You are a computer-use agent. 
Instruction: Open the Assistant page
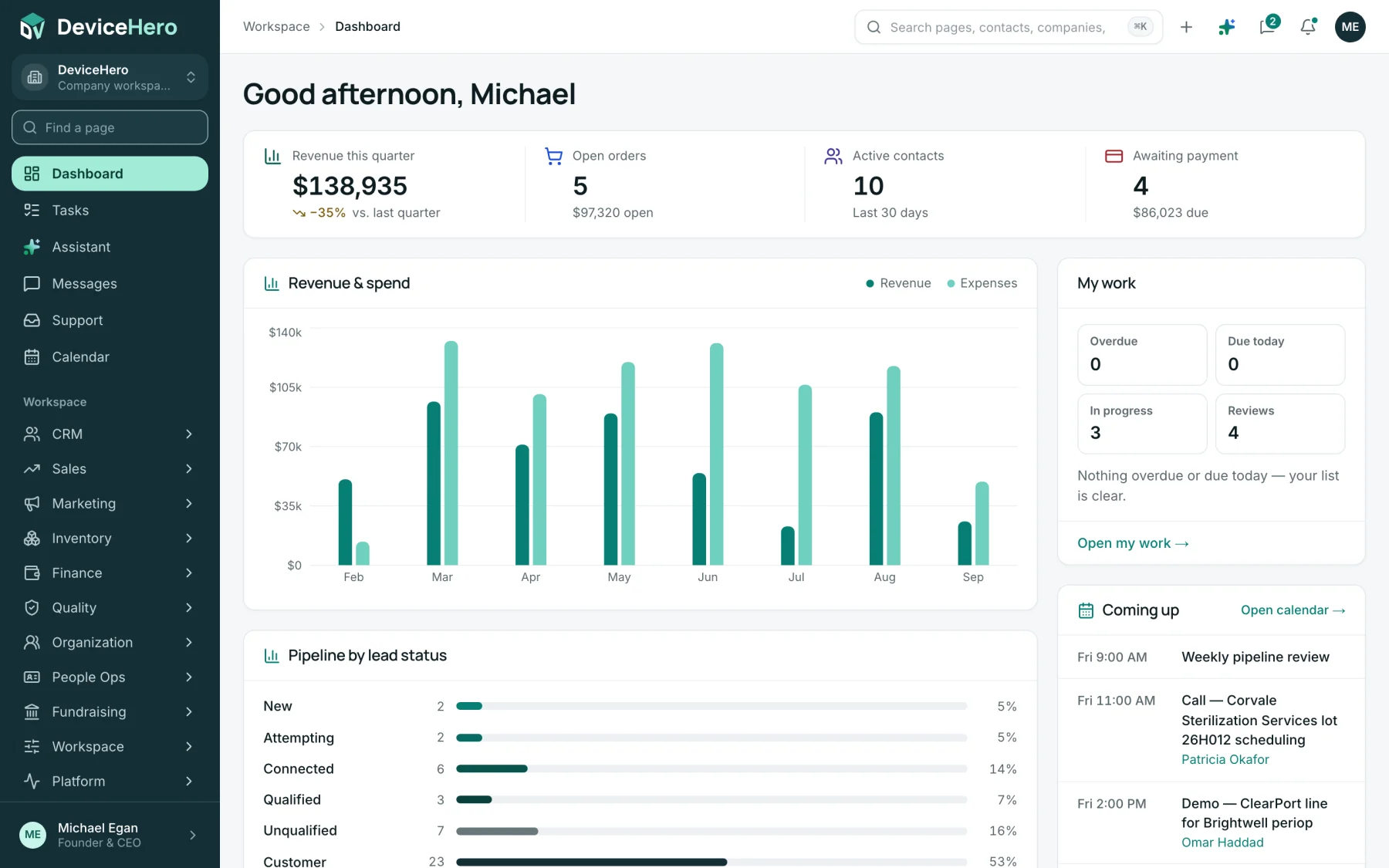pos(110,247)
